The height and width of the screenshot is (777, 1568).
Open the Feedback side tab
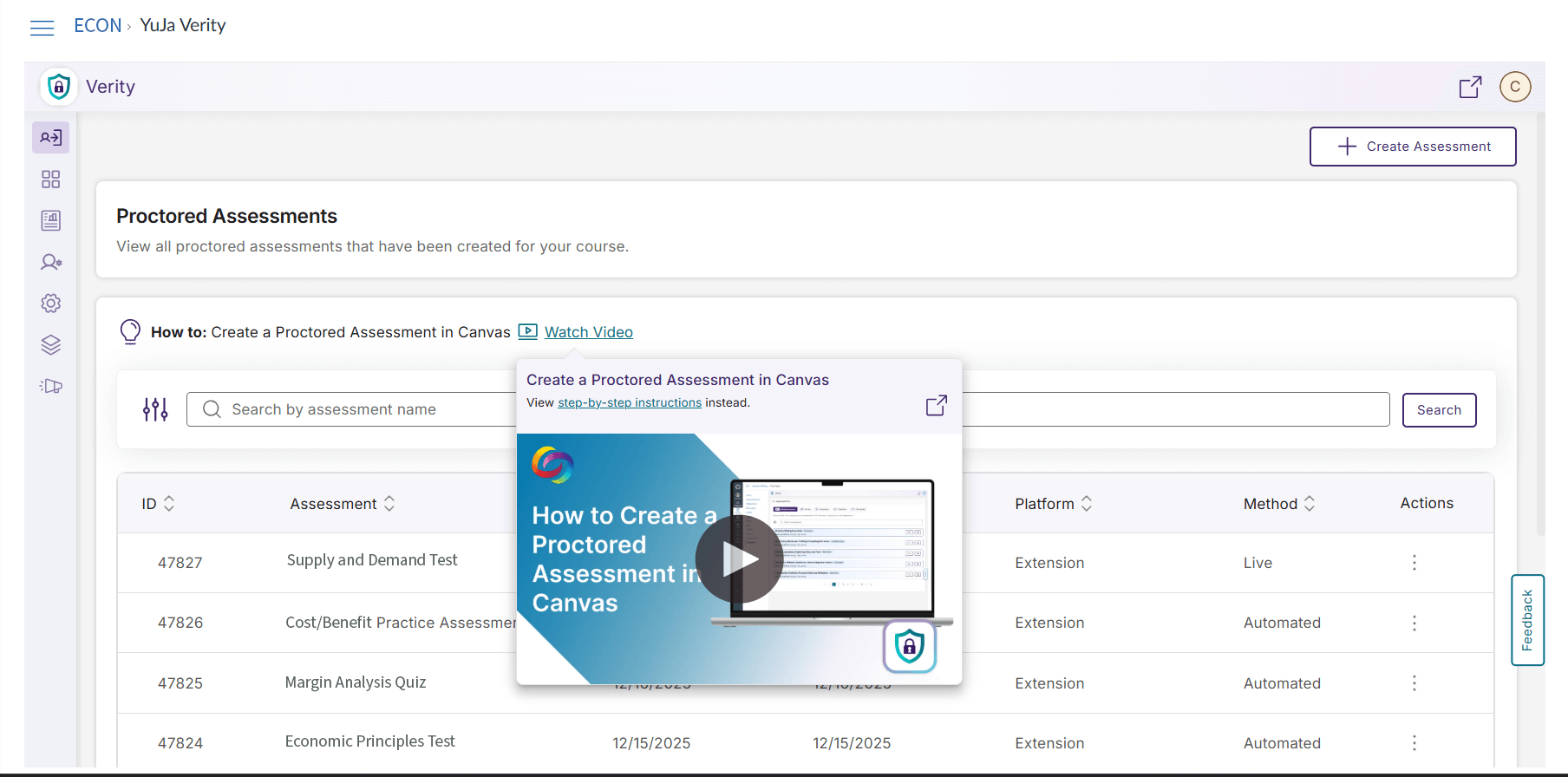1527,620
